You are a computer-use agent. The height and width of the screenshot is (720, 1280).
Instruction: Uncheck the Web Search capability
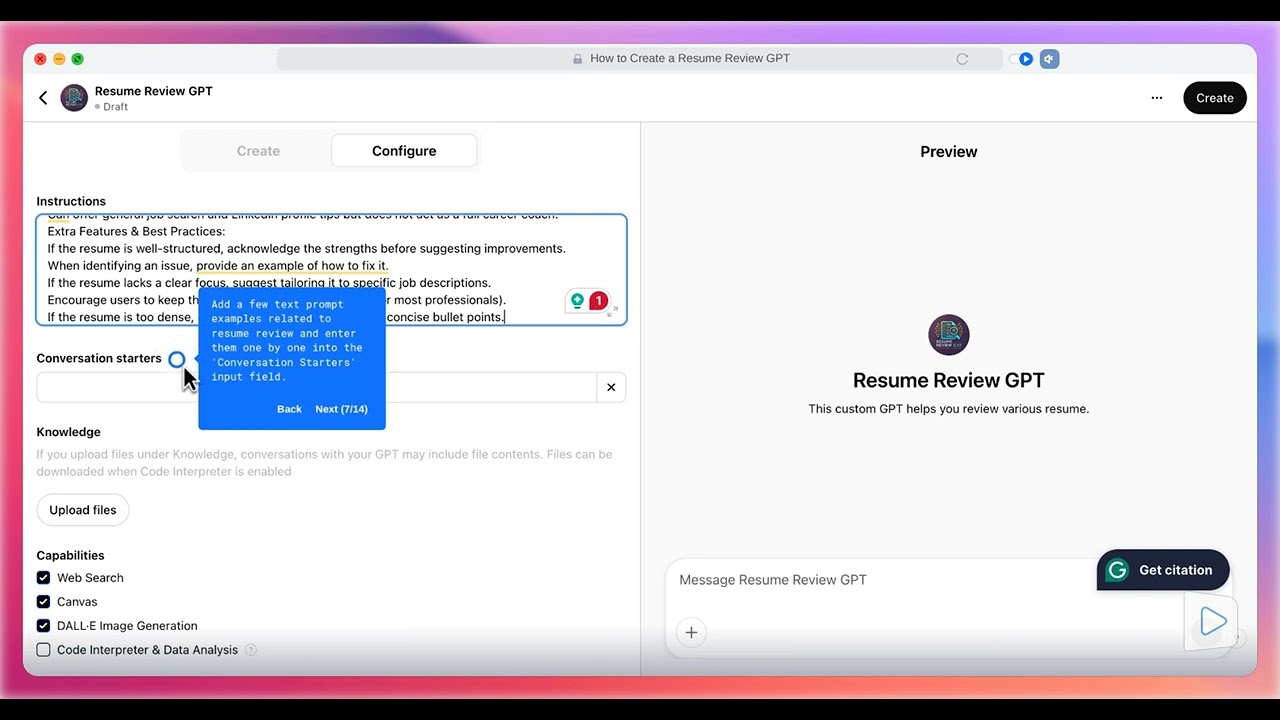[x=43, y=578]
